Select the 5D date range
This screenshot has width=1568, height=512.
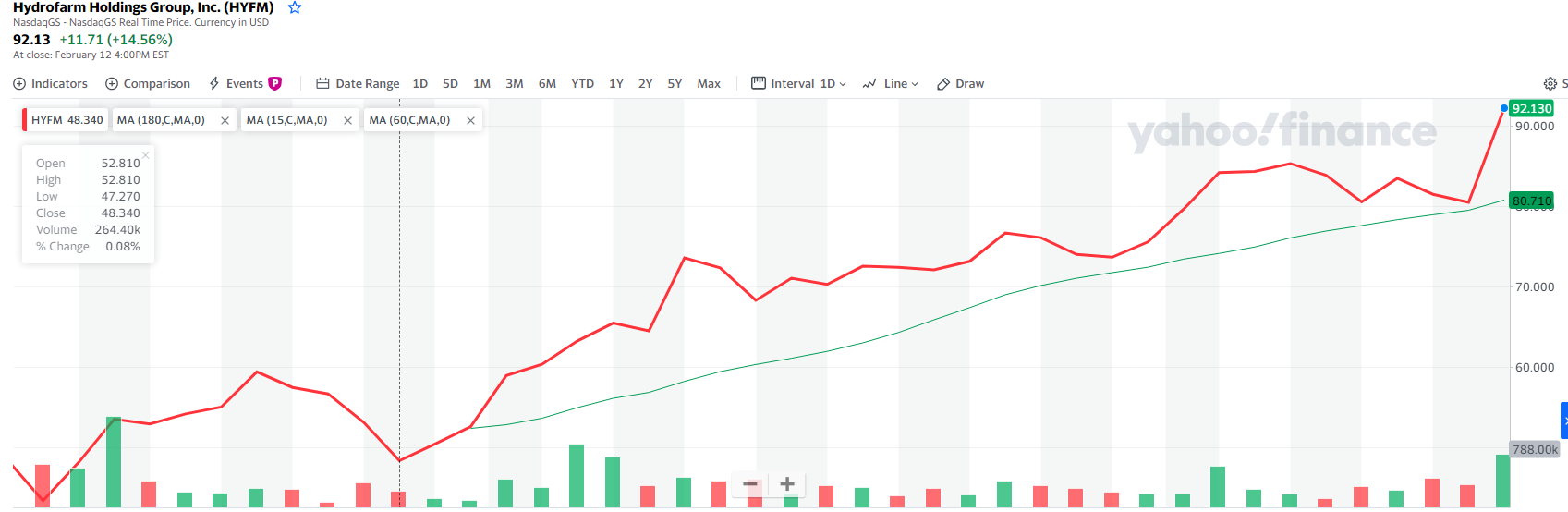[450, 83]
